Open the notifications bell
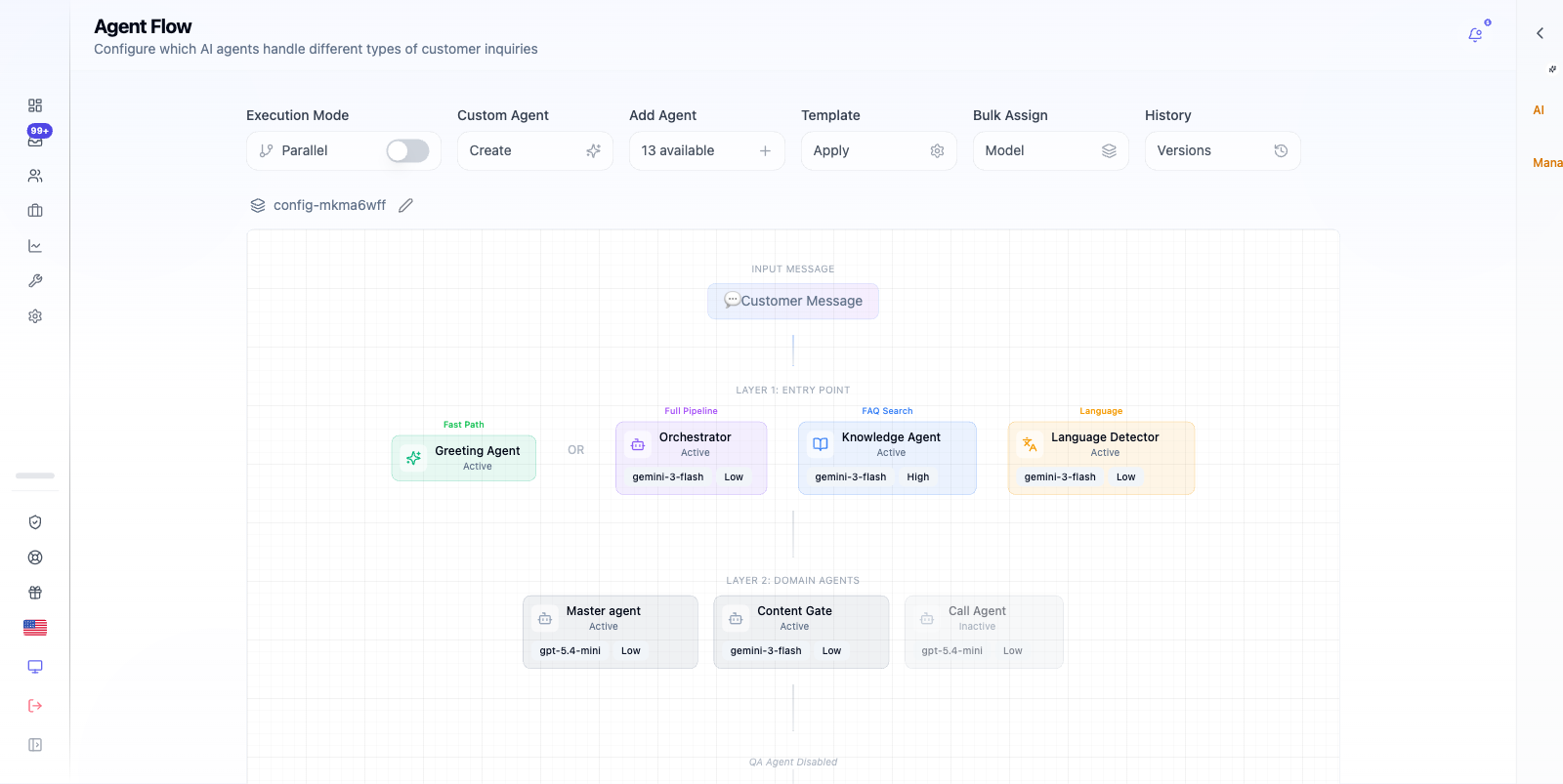Screen dimensions: 1563x784 click(x=1475, y=35)
